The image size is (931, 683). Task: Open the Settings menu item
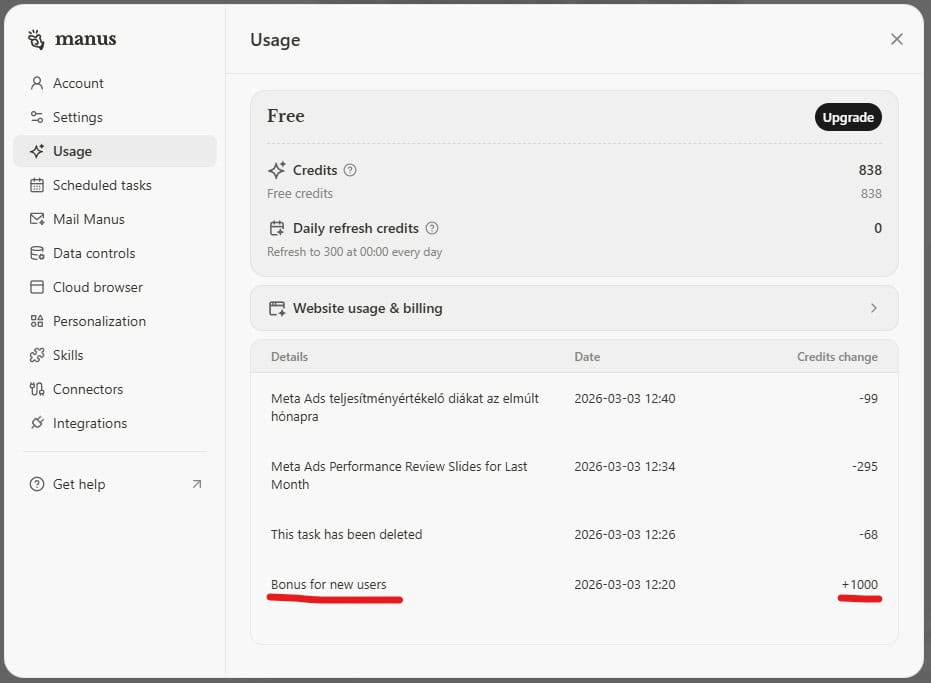point(77,117)
